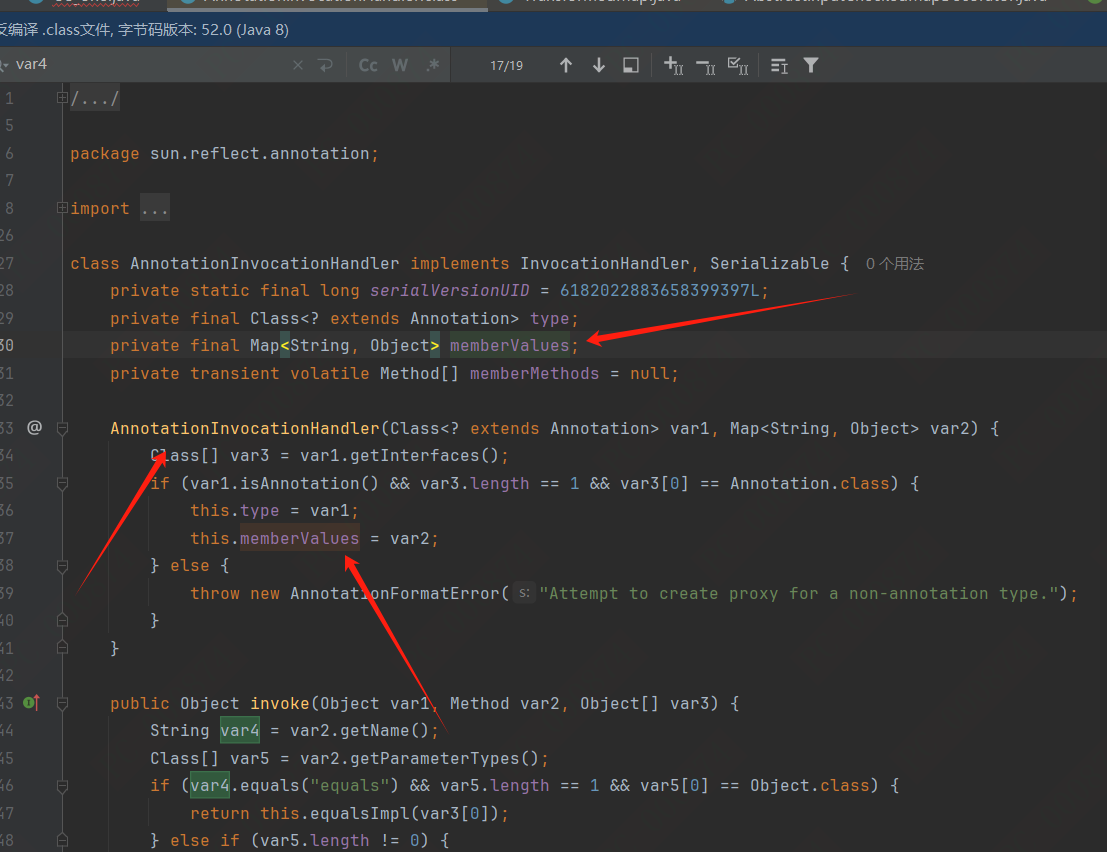Click package sun.reflect.annotation line
This screenshot has height=852, width=1107.
(x=224, y=153)
